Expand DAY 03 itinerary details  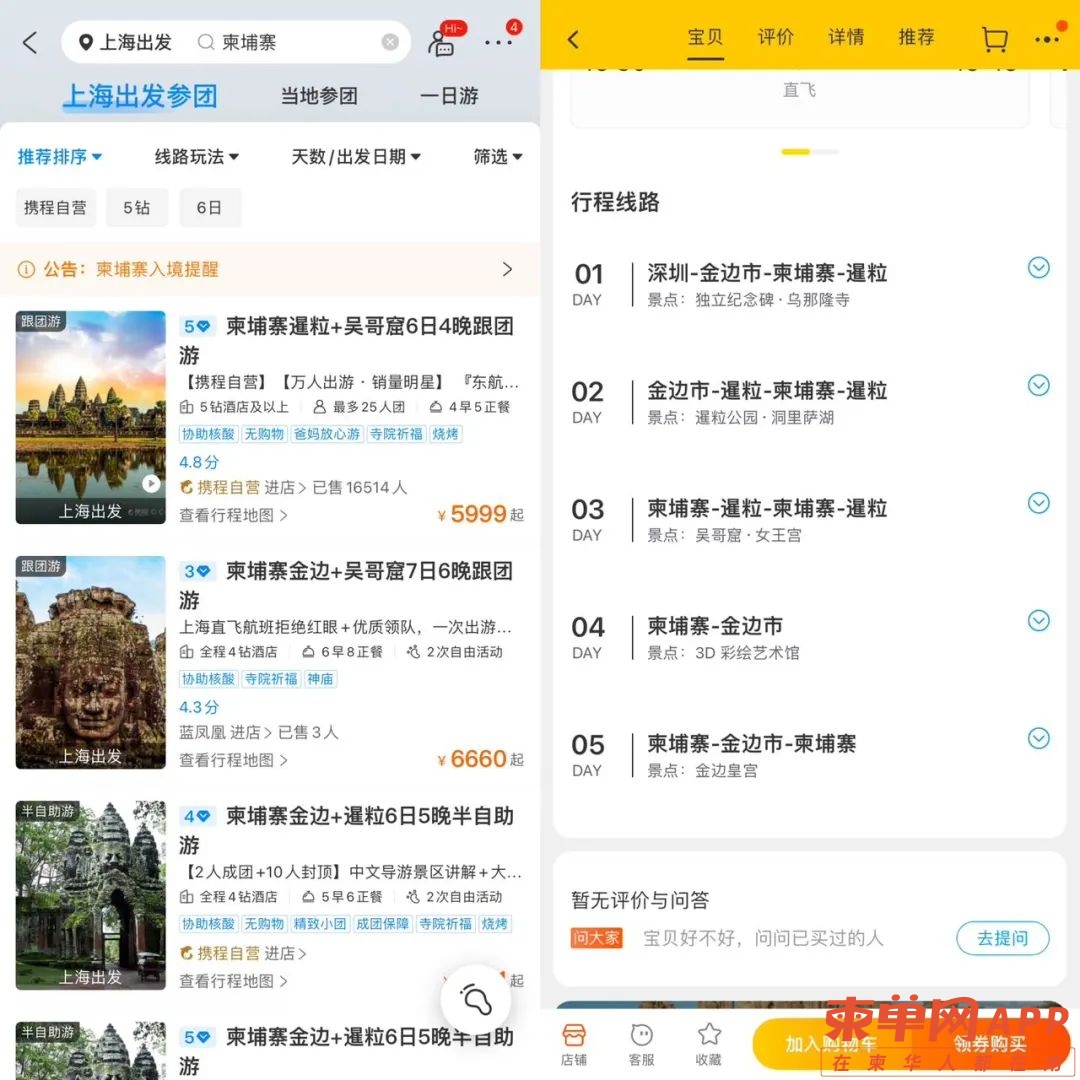coord(1039,503)
